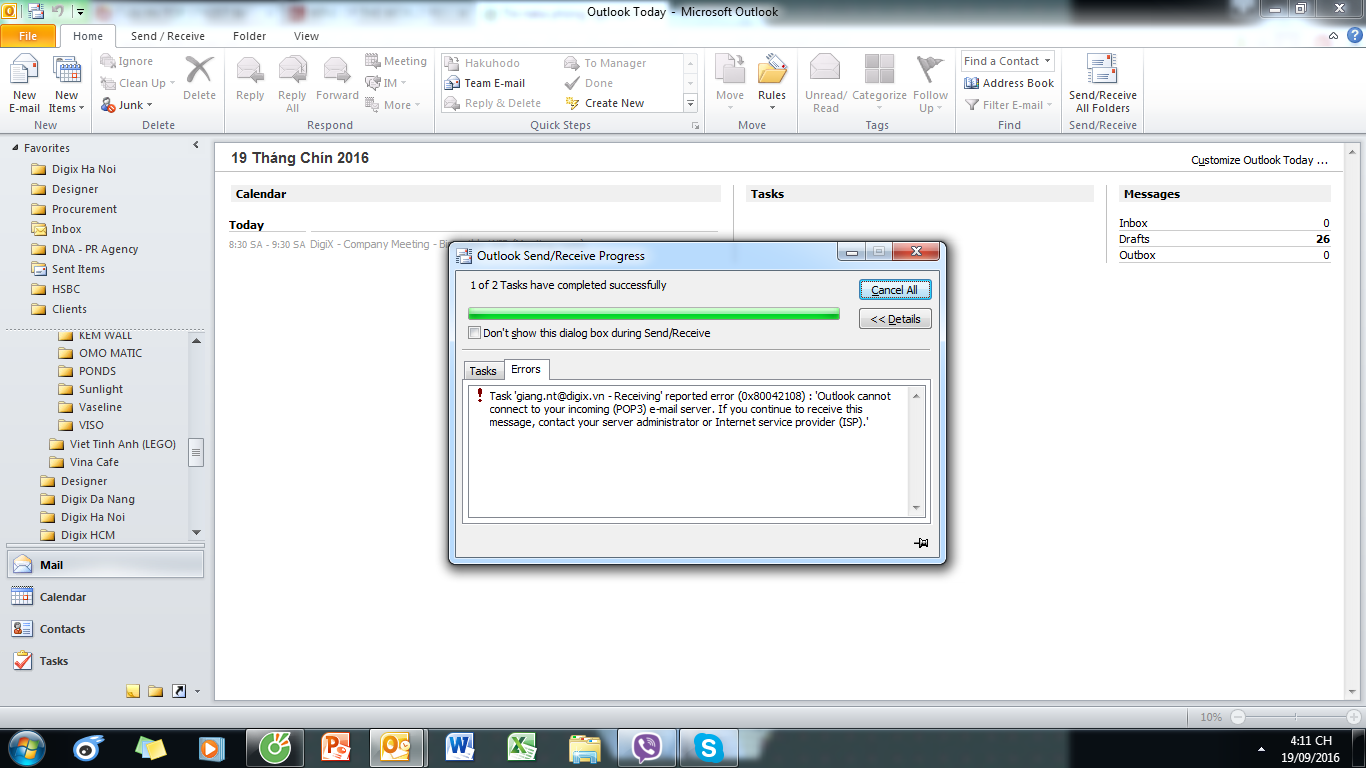
Task: Open the Outbox messages link
Action: 1137,255
